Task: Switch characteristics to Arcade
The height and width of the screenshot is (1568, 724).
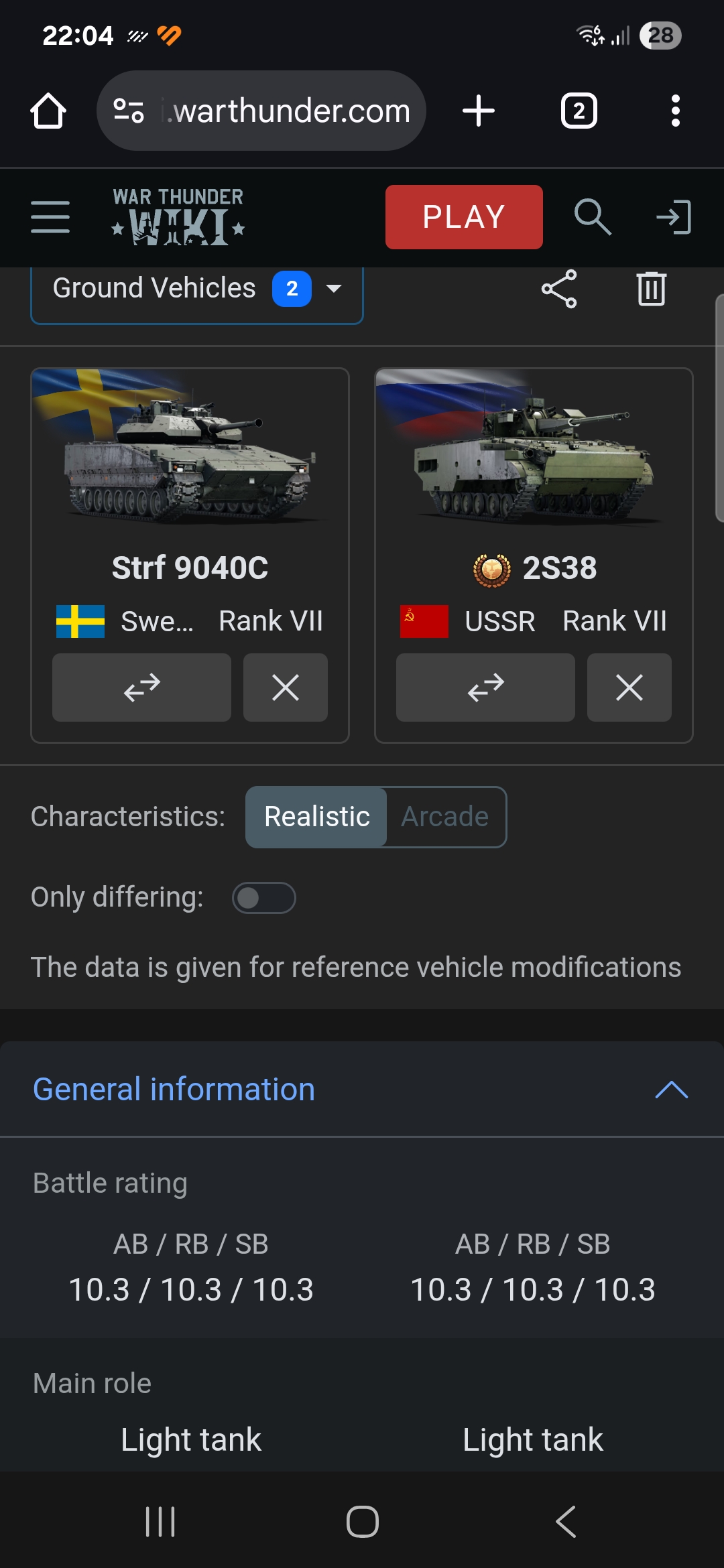Action: 444,816
